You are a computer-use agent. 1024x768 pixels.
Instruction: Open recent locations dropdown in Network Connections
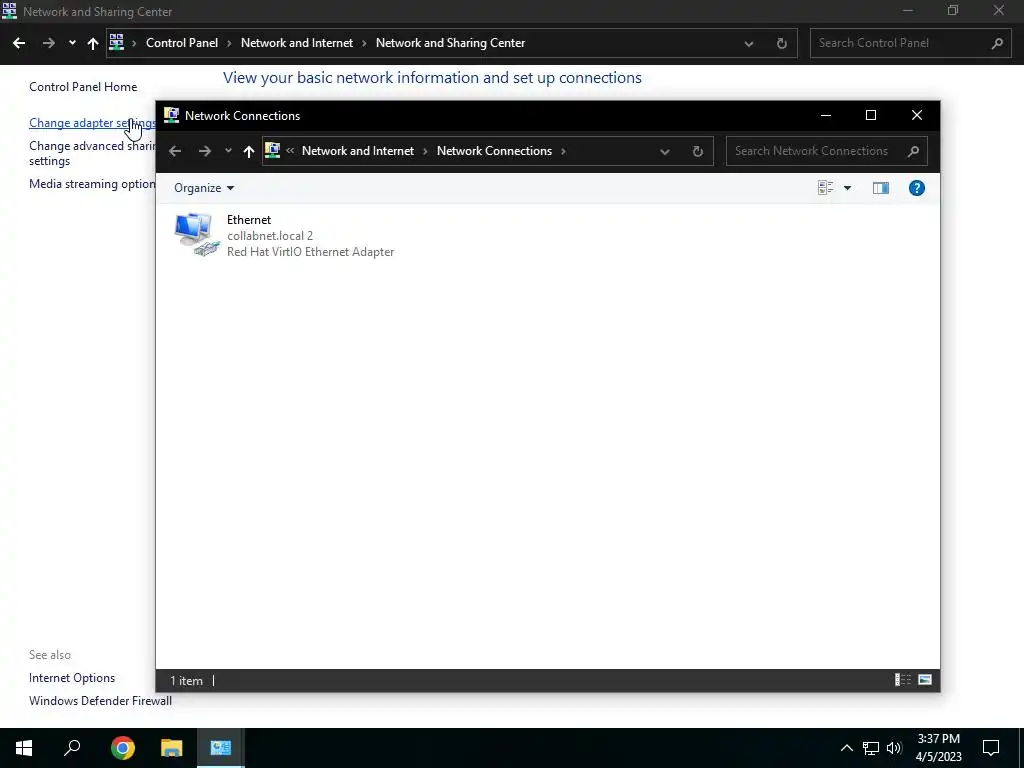228,151
